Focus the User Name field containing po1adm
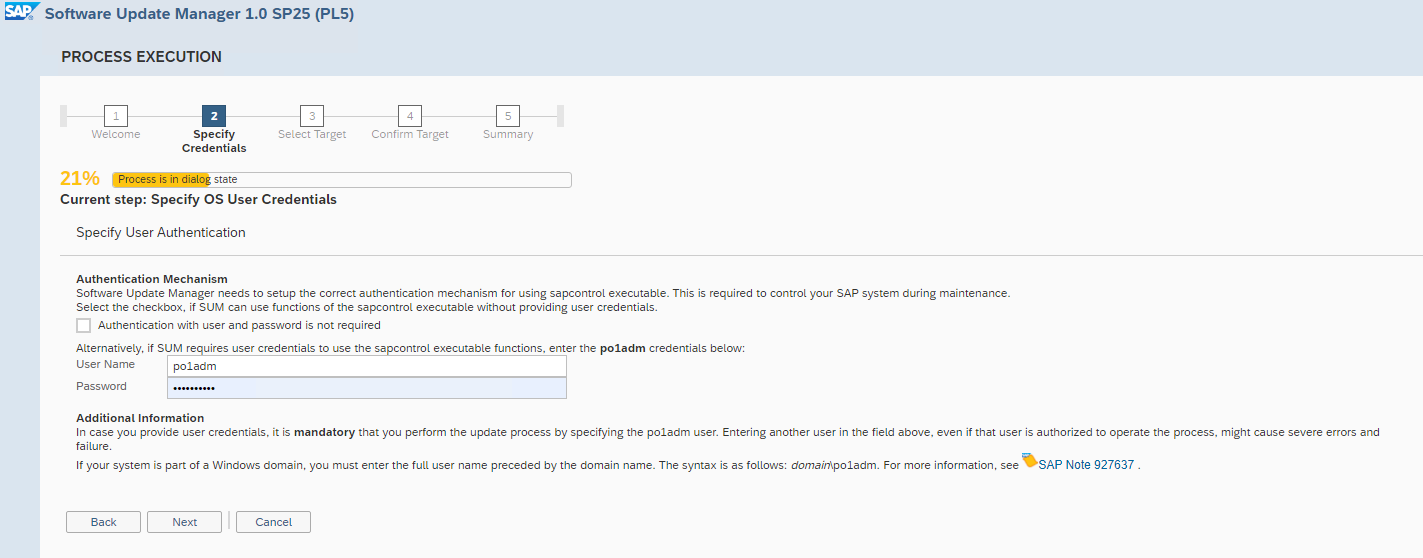The image size is (1423, 558). click(365, 366)
